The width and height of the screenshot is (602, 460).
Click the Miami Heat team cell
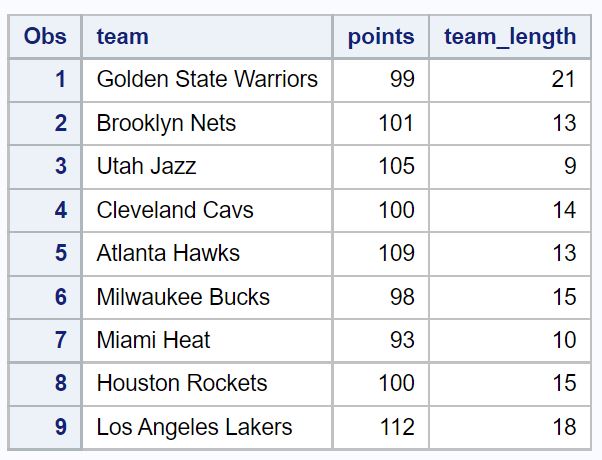point(153,340)
